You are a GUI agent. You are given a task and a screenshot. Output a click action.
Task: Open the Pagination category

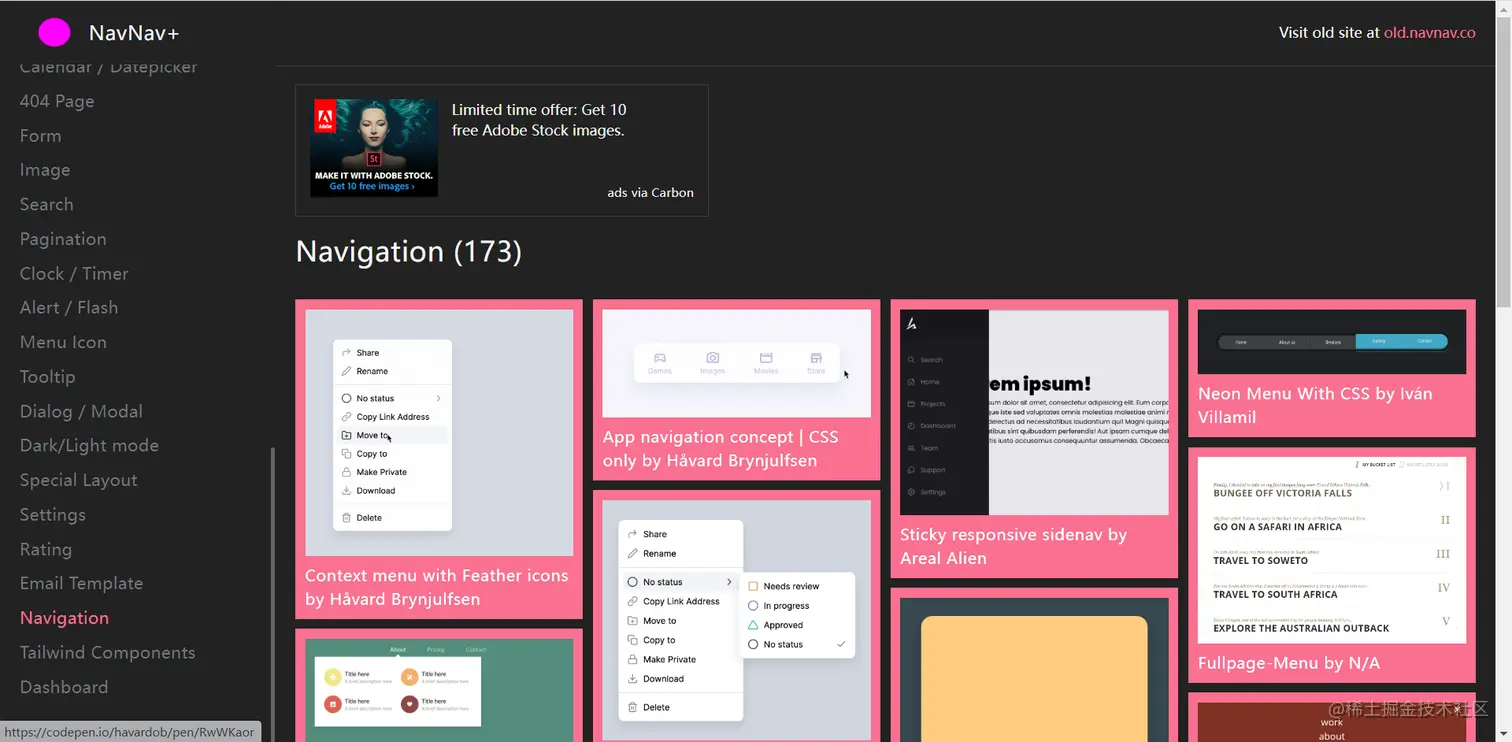click(x=63, y=239)
